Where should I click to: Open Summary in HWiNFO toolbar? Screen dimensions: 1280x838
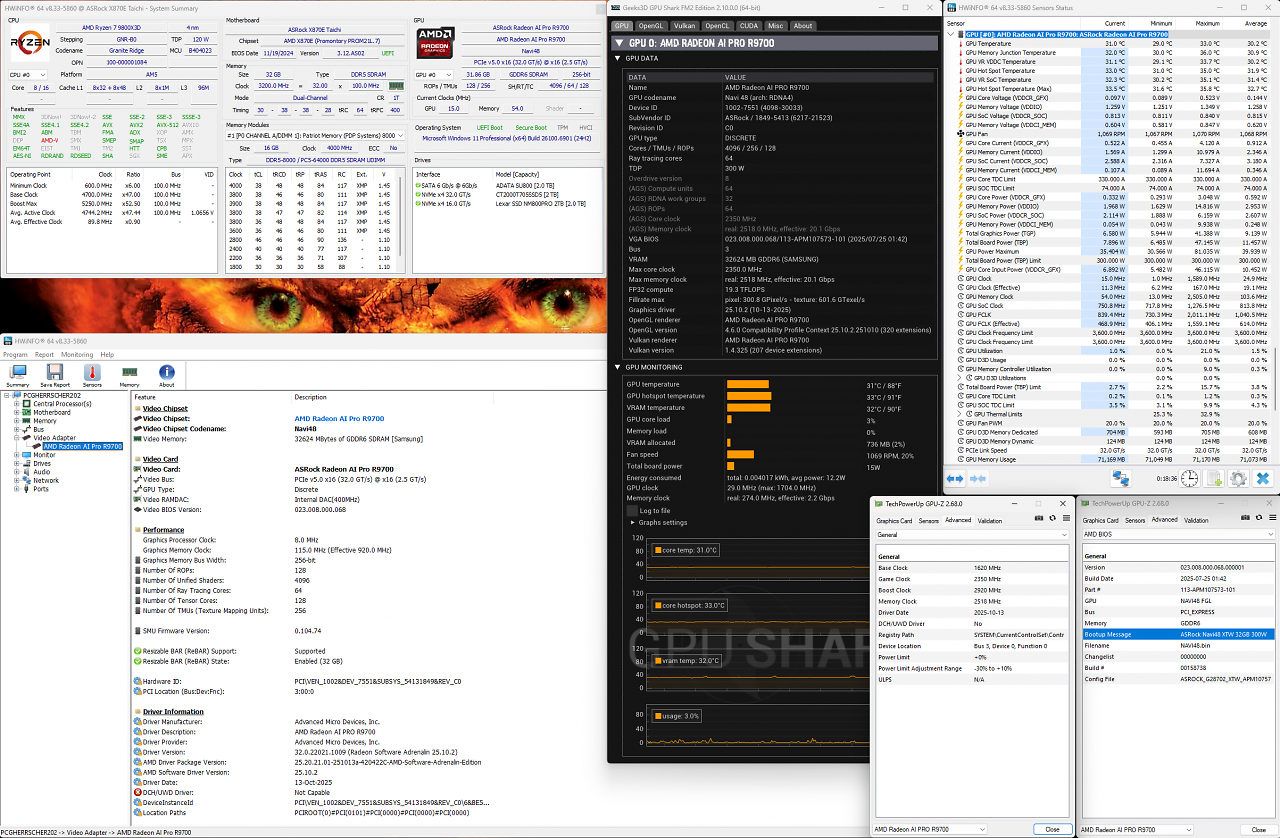coord(17,376)
